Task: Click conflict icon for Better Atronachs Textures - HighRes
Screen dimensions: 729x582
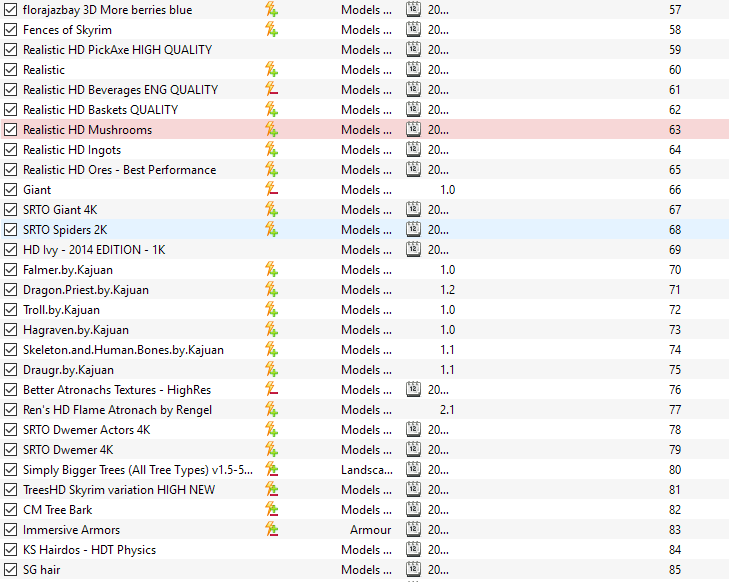Action: (271, 390)
